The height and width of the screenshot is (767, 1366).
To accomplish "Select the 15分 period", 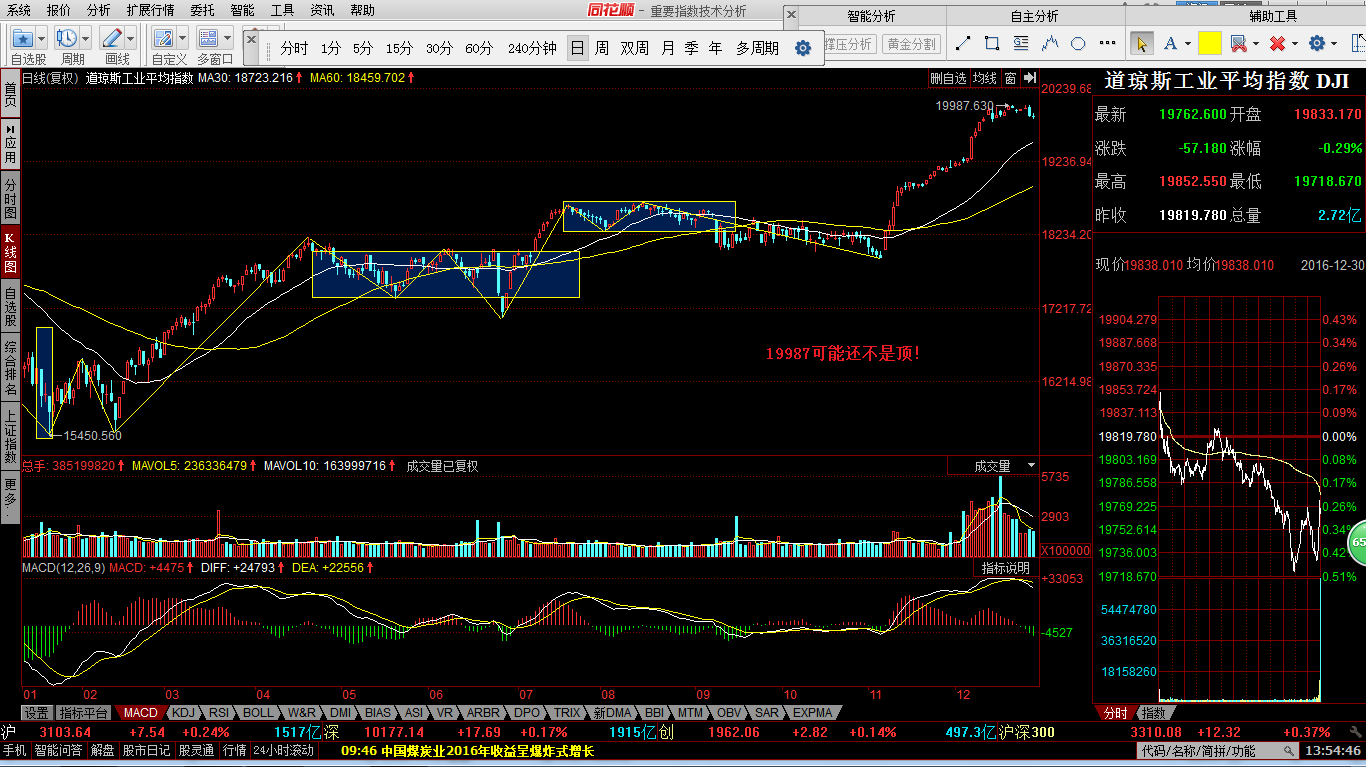I will (399, 48).
